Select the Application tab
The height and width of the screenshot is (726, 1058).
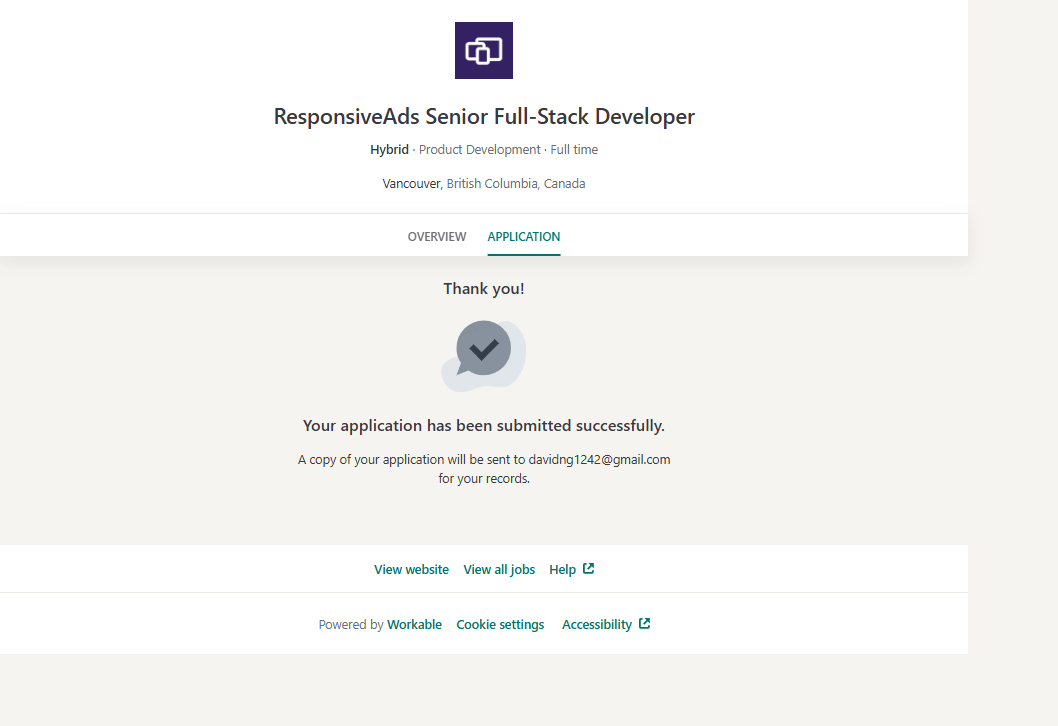[x=524, y=237]
